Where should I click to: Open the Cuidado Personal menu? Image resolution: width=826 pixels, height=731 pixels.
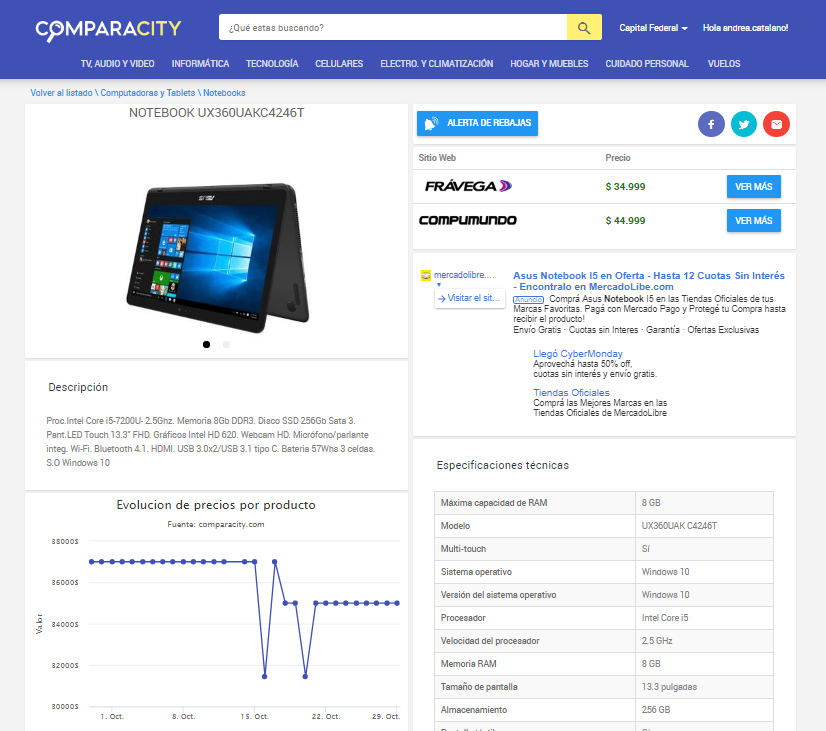647,64
